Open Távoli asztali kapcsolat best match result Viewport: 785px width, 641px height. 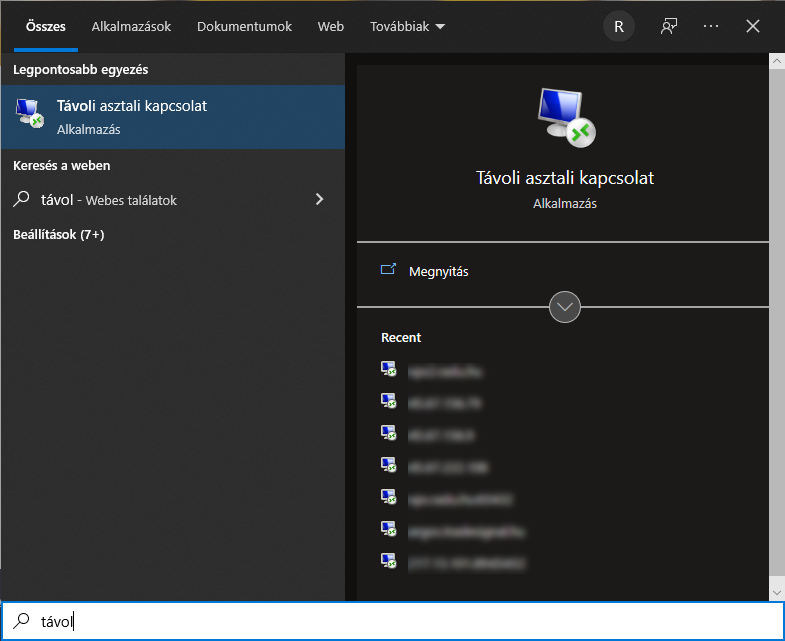pyautogui.click(x=173, y=117)
